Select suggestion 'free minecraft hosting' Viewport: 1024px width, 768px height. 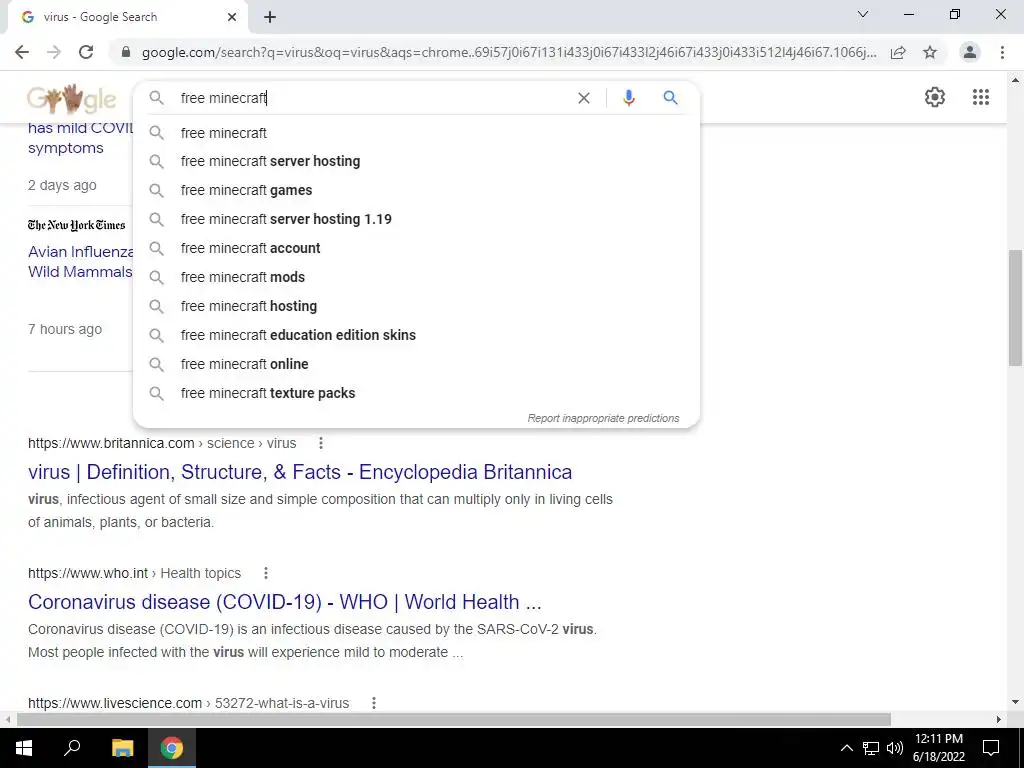(416, 306)
